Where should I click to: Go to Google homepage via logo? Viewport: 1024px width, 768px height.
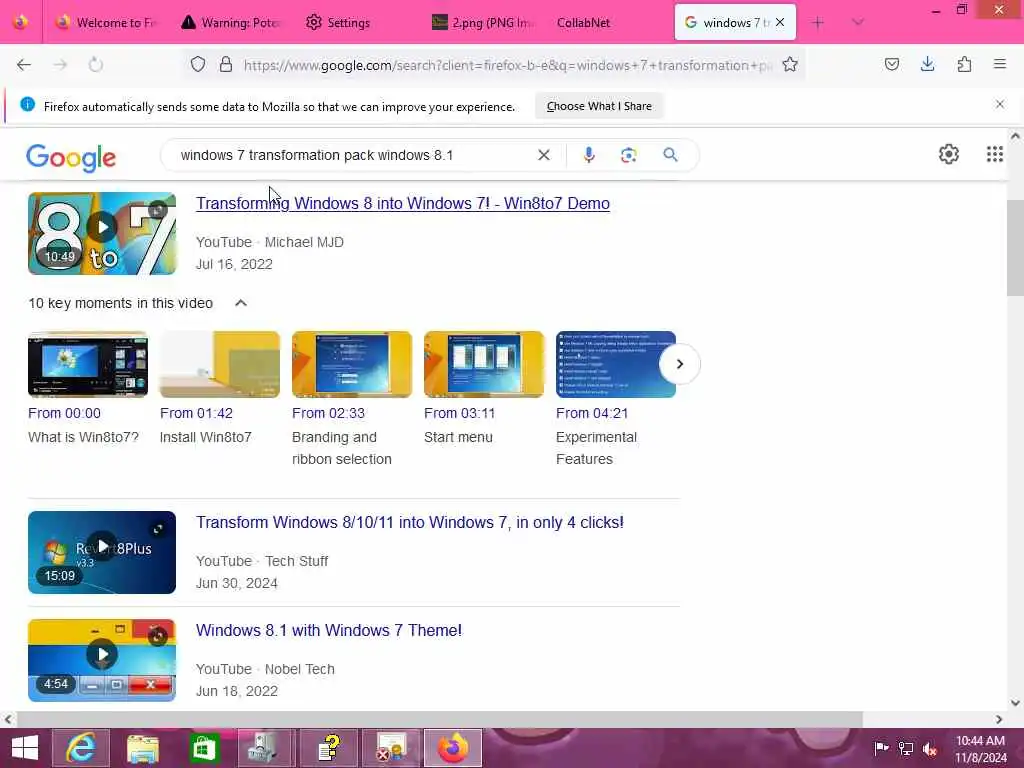pyautogui.click(x=71, y=157)
